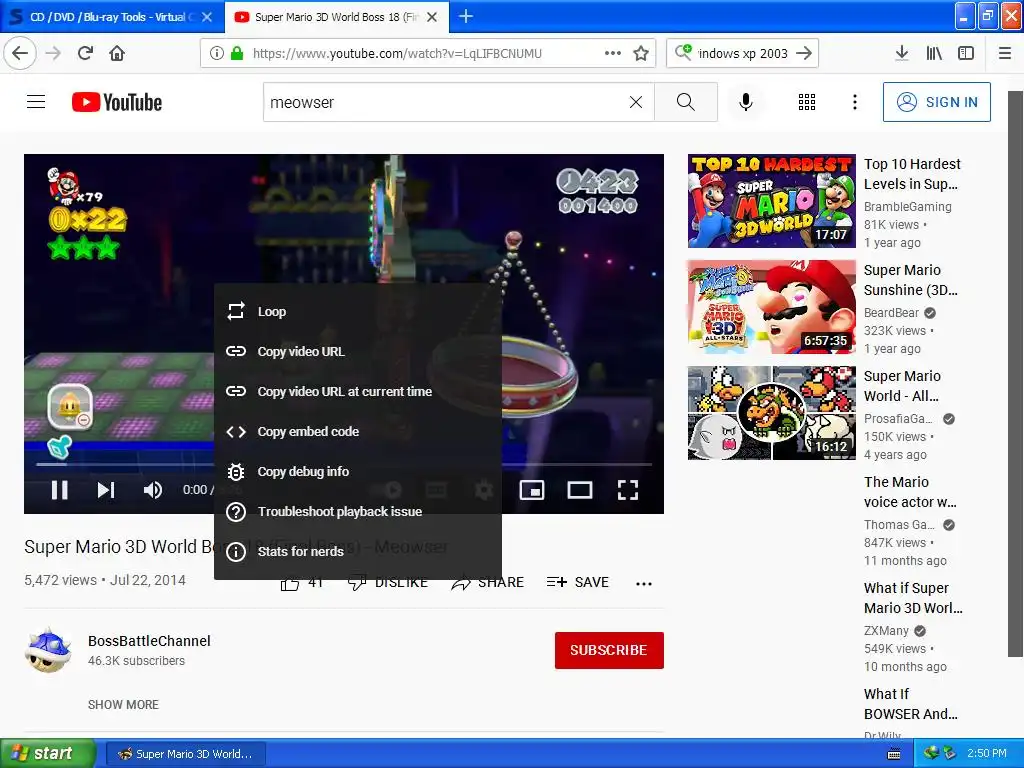The width and height of the screenshot is (1024, 768).
Task: Mute the video volume
Action: pyautogui.click(x=152, y=490)
